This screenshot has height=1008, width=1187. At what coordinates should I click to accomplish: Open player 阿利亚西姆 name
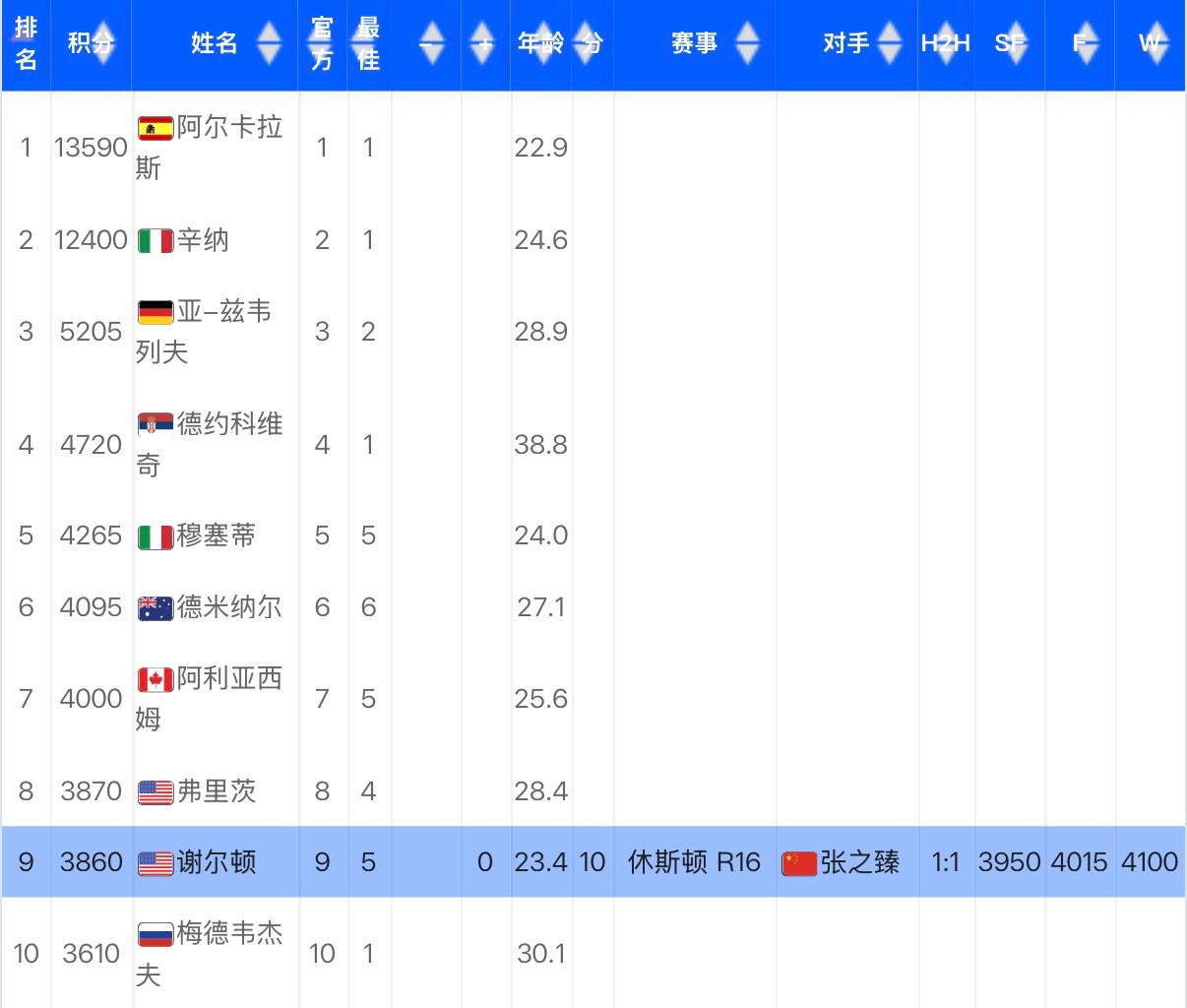point(210,698)
